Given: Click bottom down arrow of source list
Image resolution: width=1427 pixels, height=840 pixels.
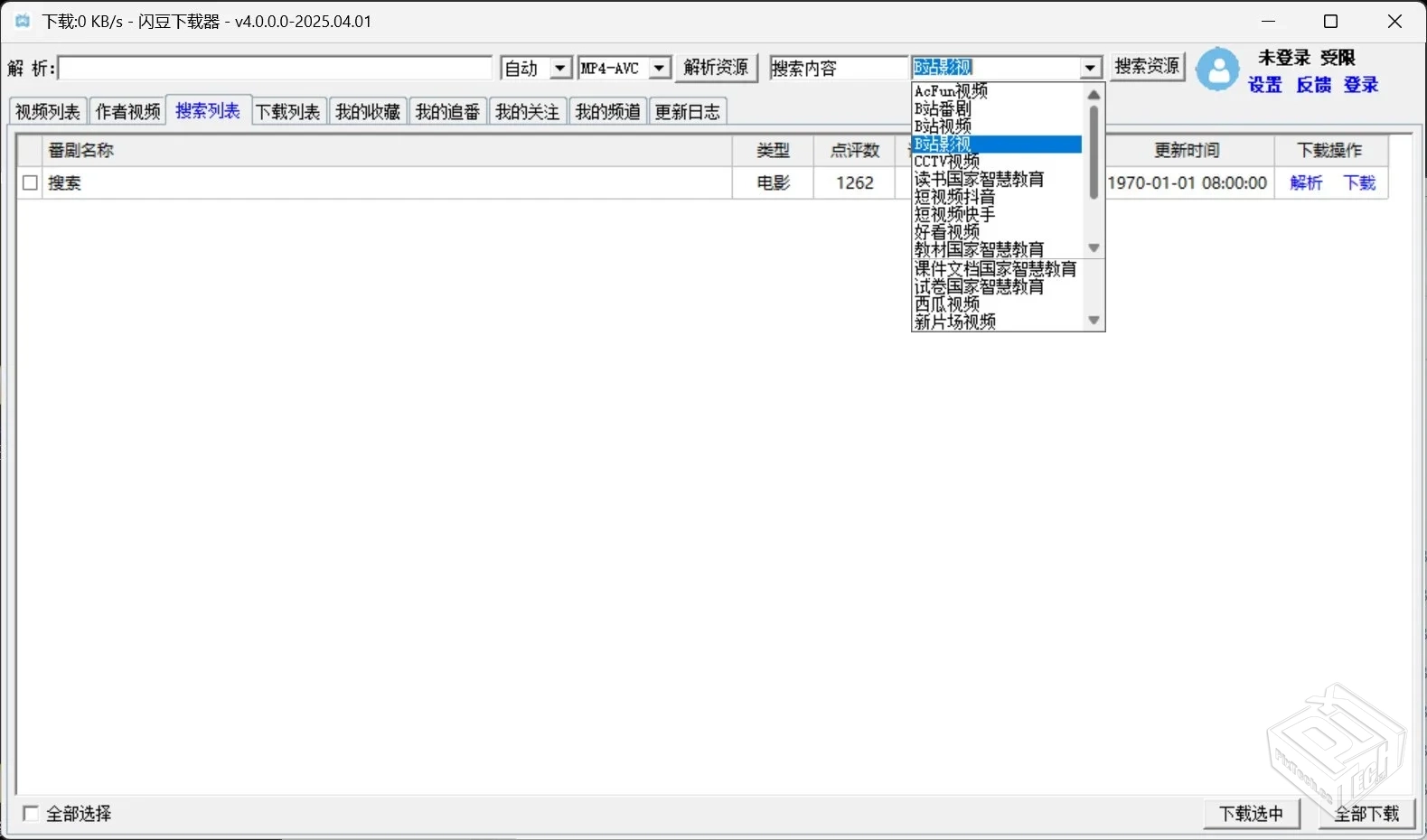Looking at the screenshot, I should coord(1094,320).
